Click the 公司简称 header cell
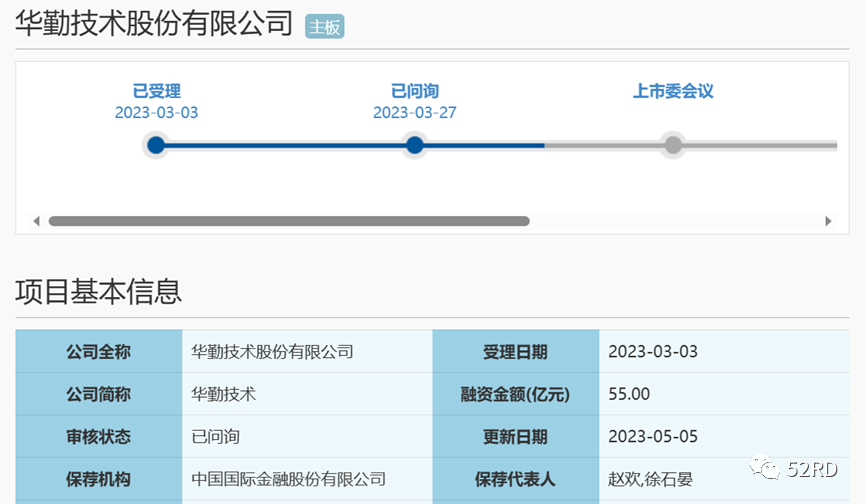The image size is (865, 504). pyautogui.click(x=99, y=394)
